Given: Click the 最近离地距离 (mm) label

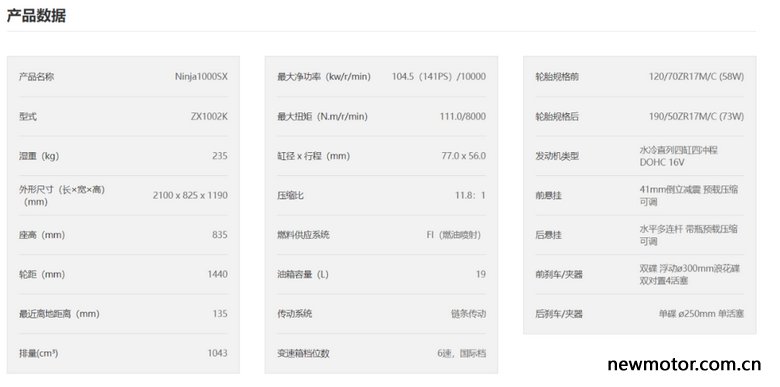Looking at the screenshot, I should (x=59, y=314).
